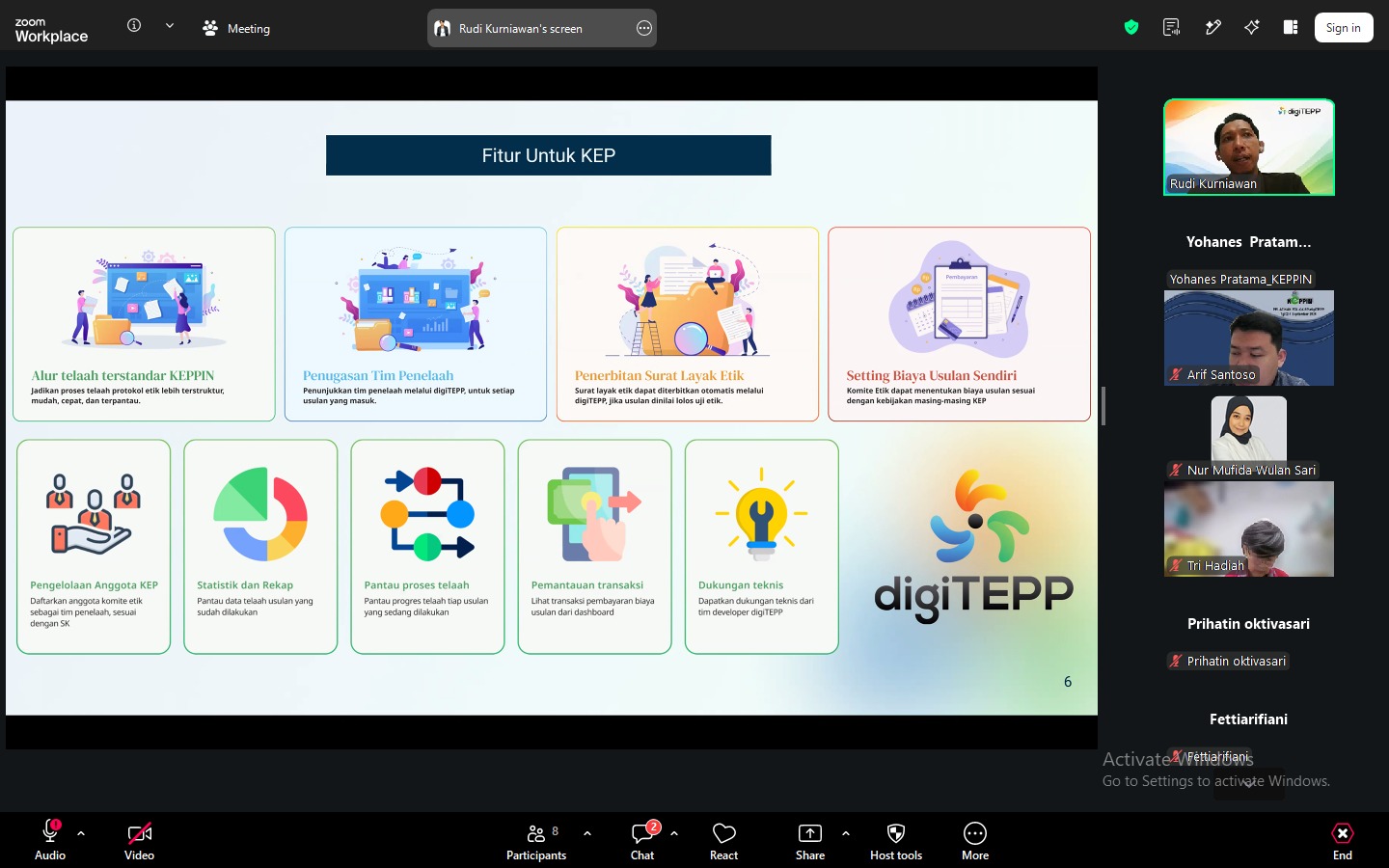Screen dimensions: 1389x868
Task: Click the "Pengelolaan Anggota KEP" label
Action: 94,585
